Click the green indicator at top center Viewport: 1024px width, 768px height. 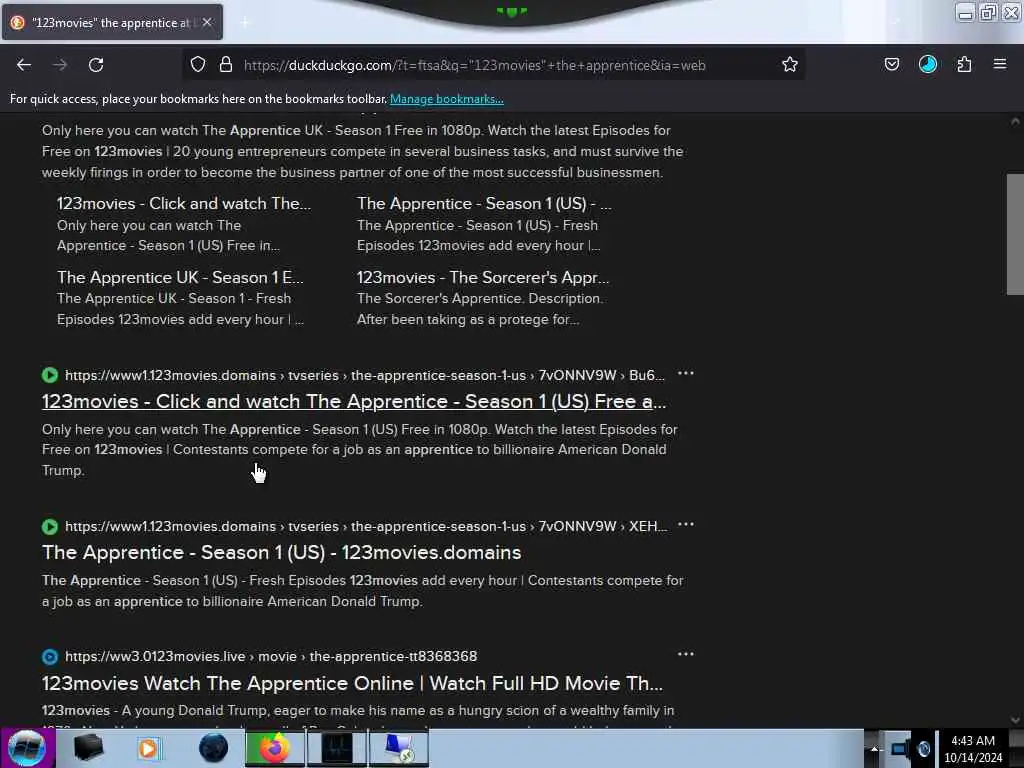tap(511, 11)
